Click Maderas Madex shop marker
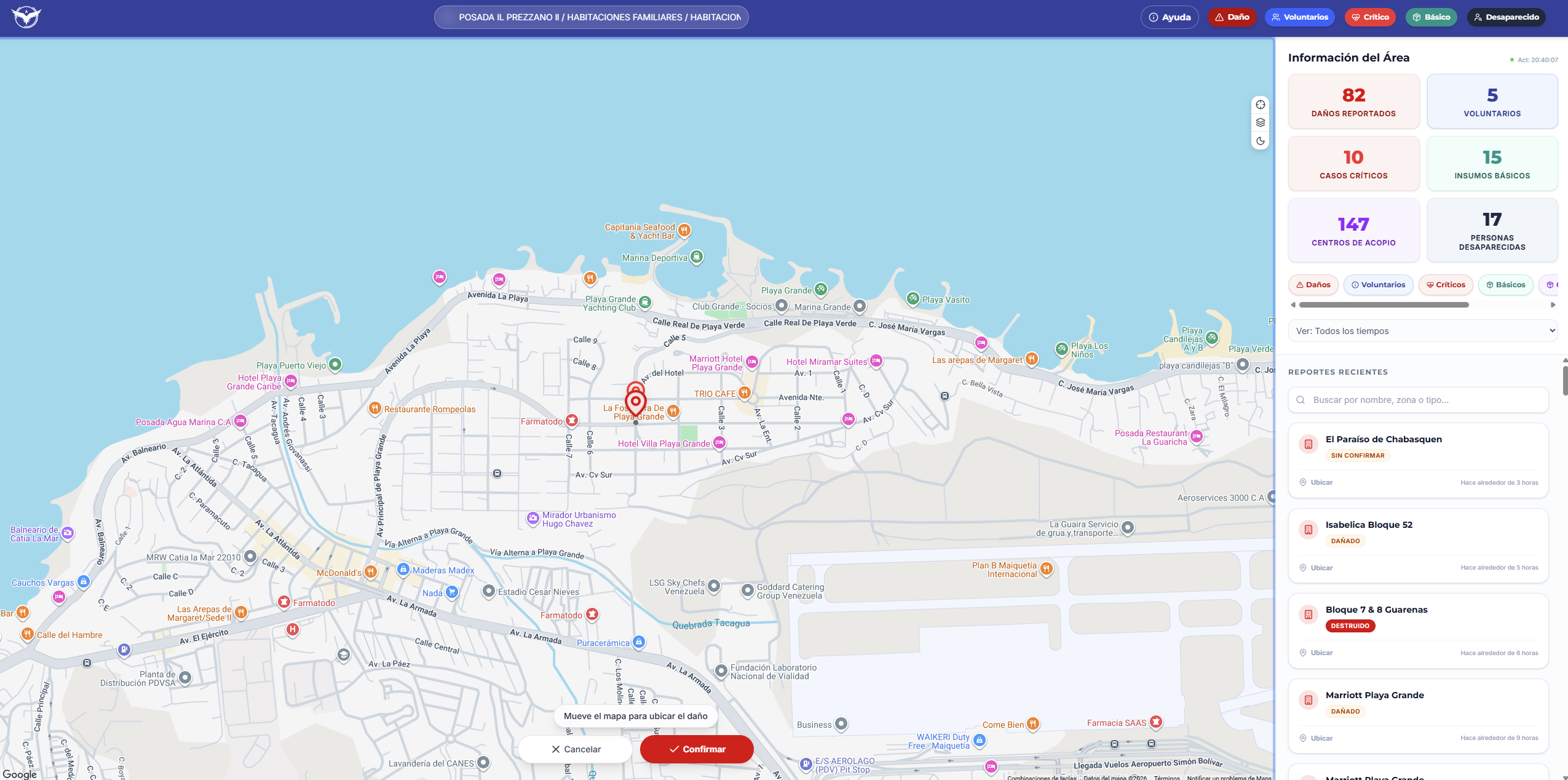Screen dimensions: 1568x780 (403, 570)
